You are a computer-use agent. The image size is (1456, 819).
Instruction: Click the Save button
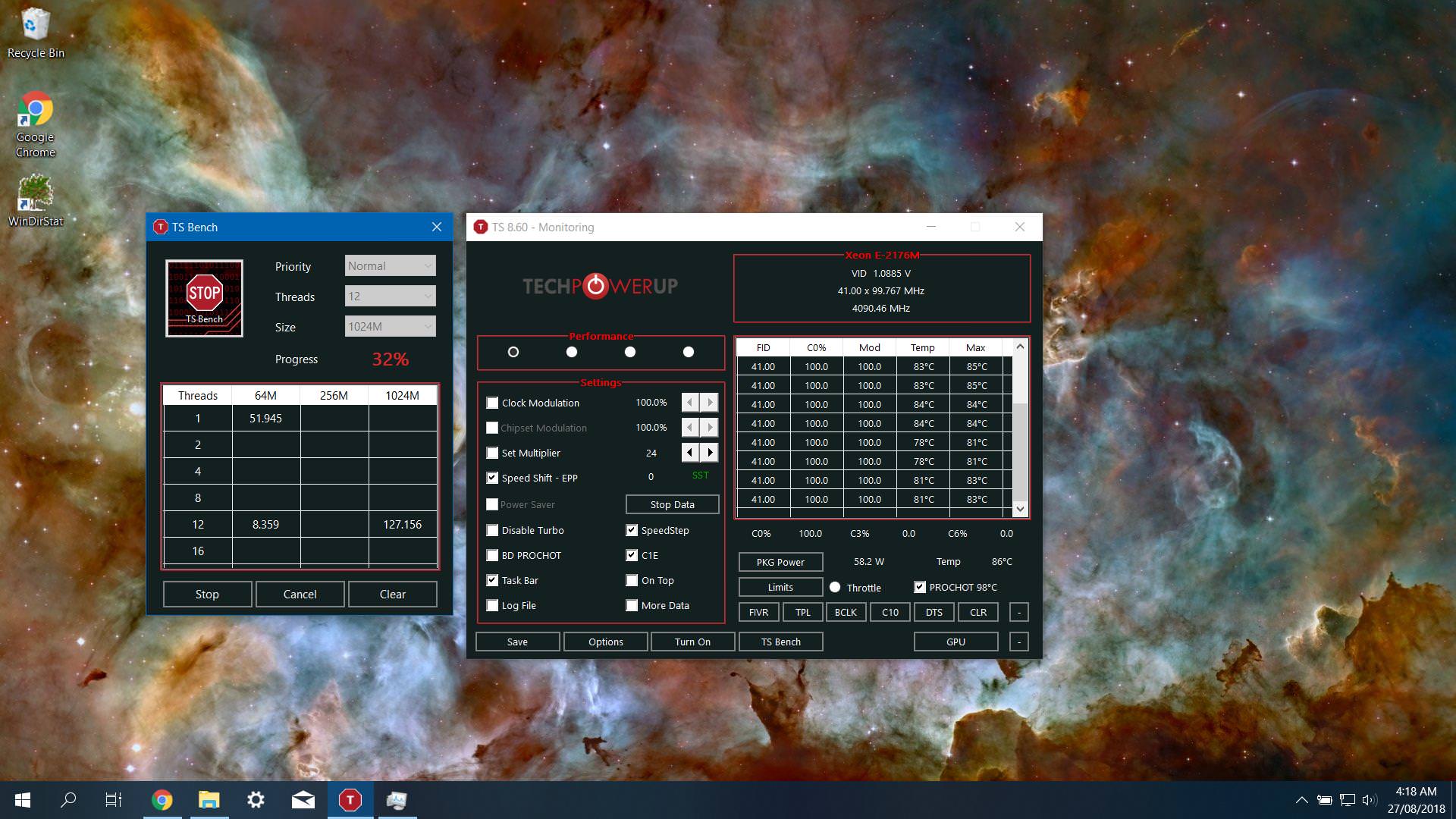(517, 642)
